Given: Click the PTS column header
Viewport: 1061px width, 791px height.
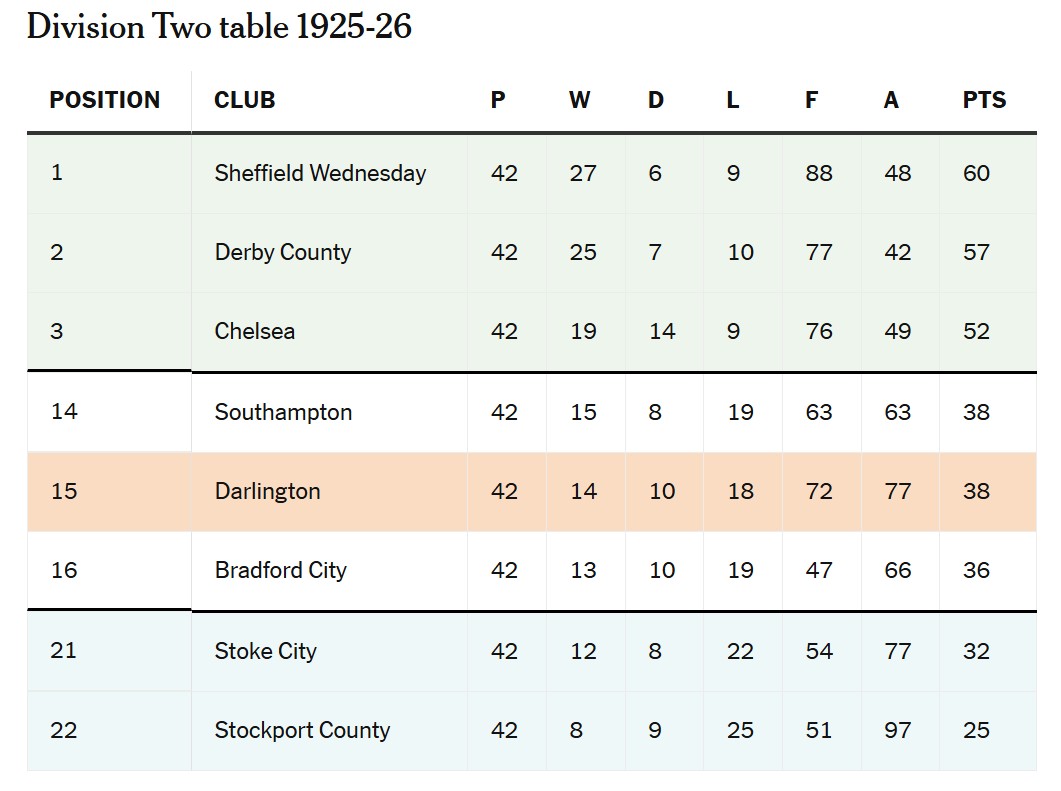Looking at the screenshot, I should pyautogui.click(x=984, y=100).
